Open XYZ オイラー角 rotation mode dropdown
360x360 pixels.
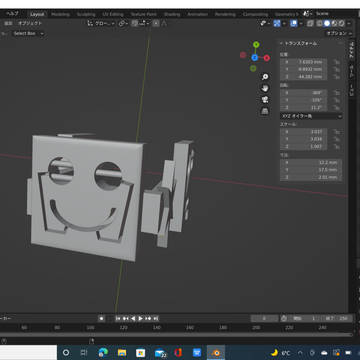point(311,116)
